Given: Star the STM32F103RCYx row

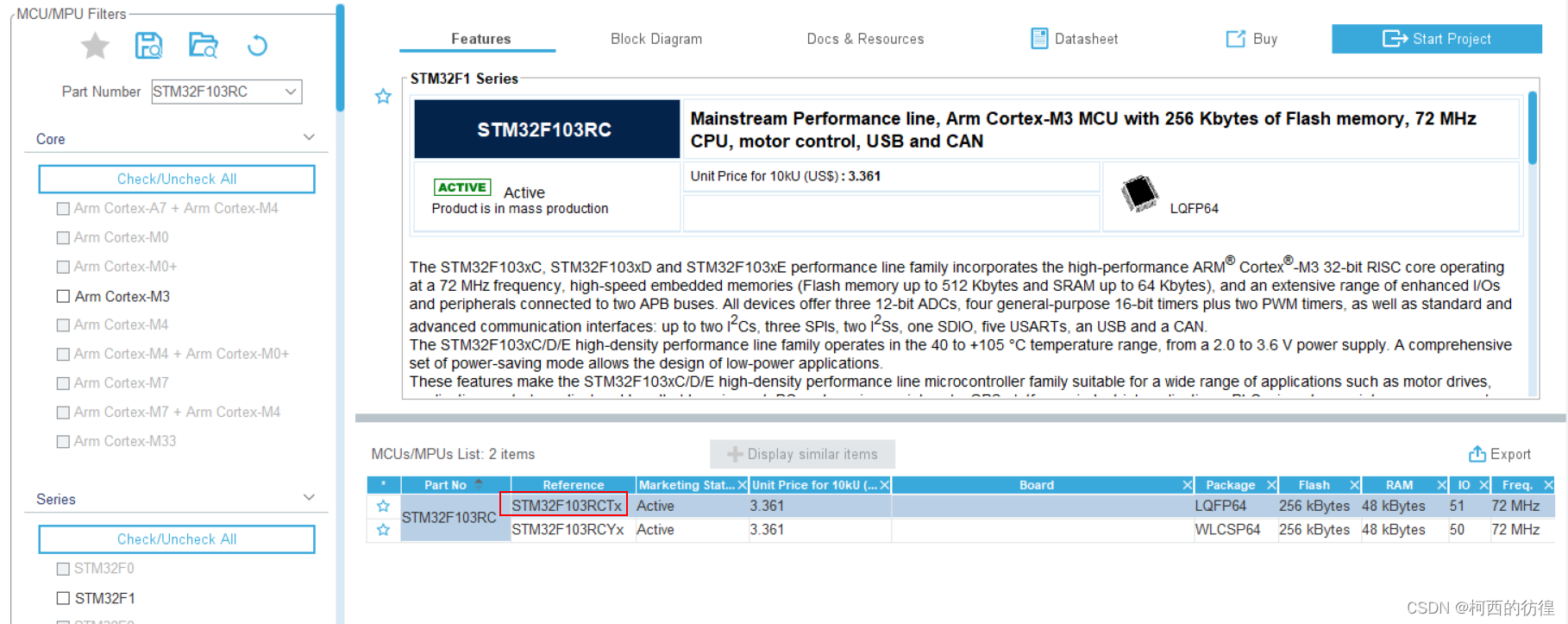Looking at the screenshot, I should [x=383, y=530].
